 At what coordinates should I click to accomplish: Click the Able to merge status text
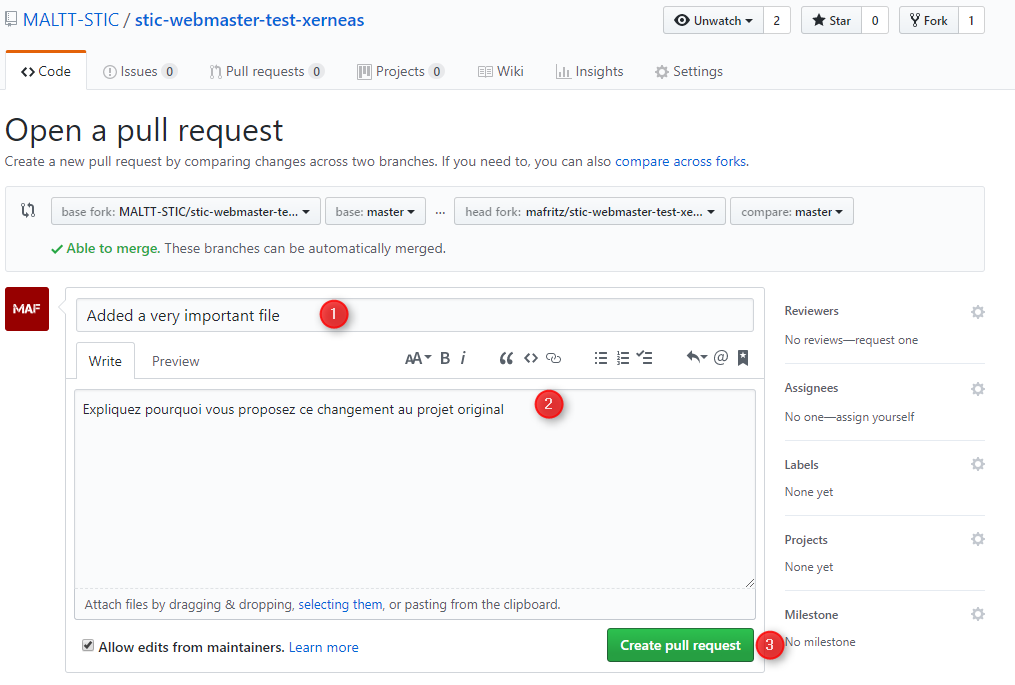tap(113, 249)
